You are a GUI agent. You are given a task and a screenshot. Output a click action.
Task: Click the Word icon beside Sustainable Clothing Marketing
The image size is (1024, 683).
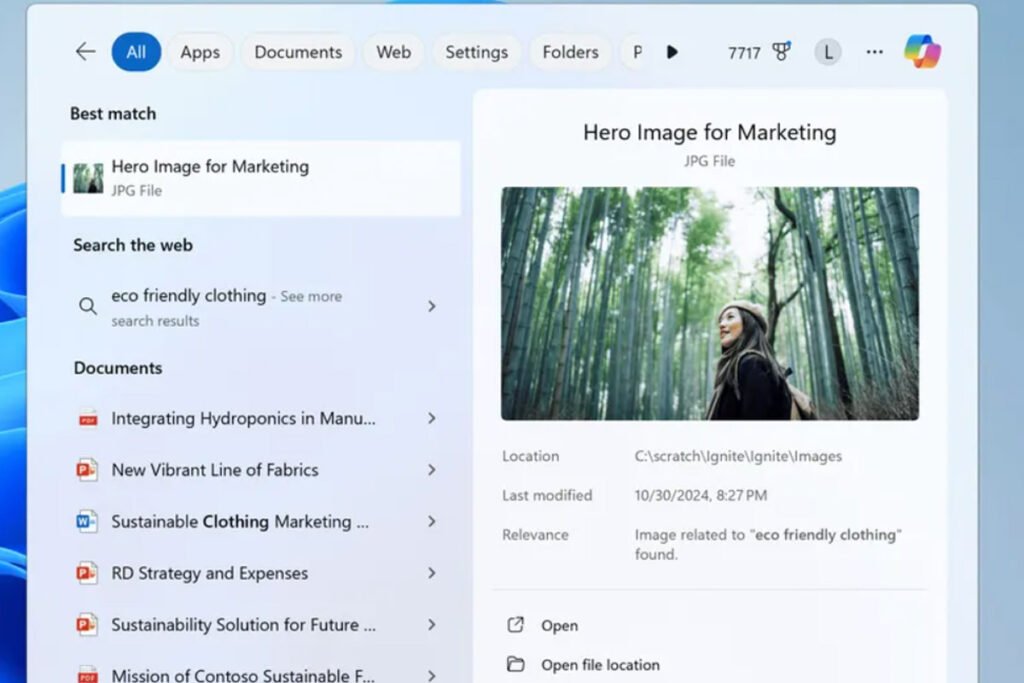(x=88, y=521)
